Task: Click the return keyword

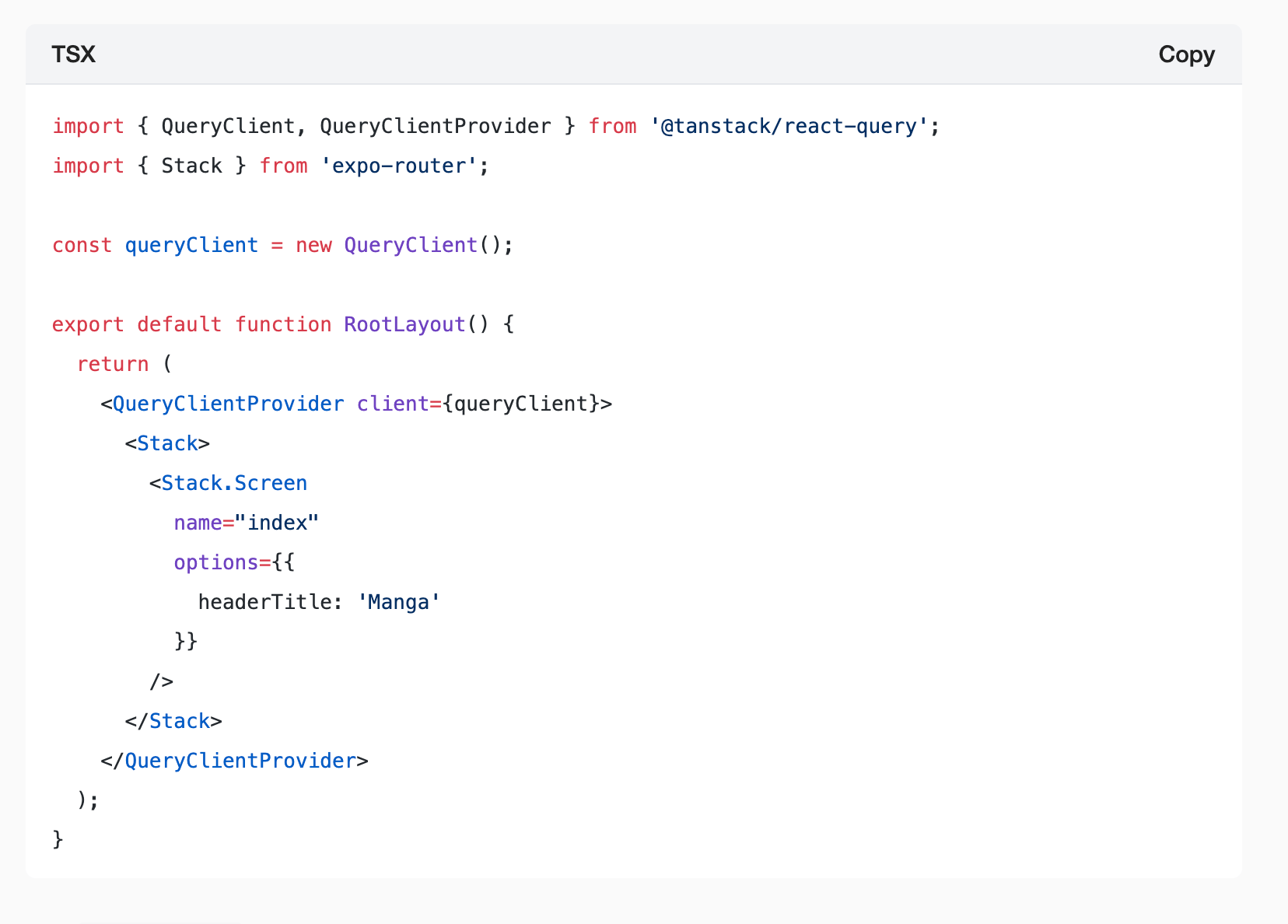Action: pyautogui.click(x=113, y=364)
